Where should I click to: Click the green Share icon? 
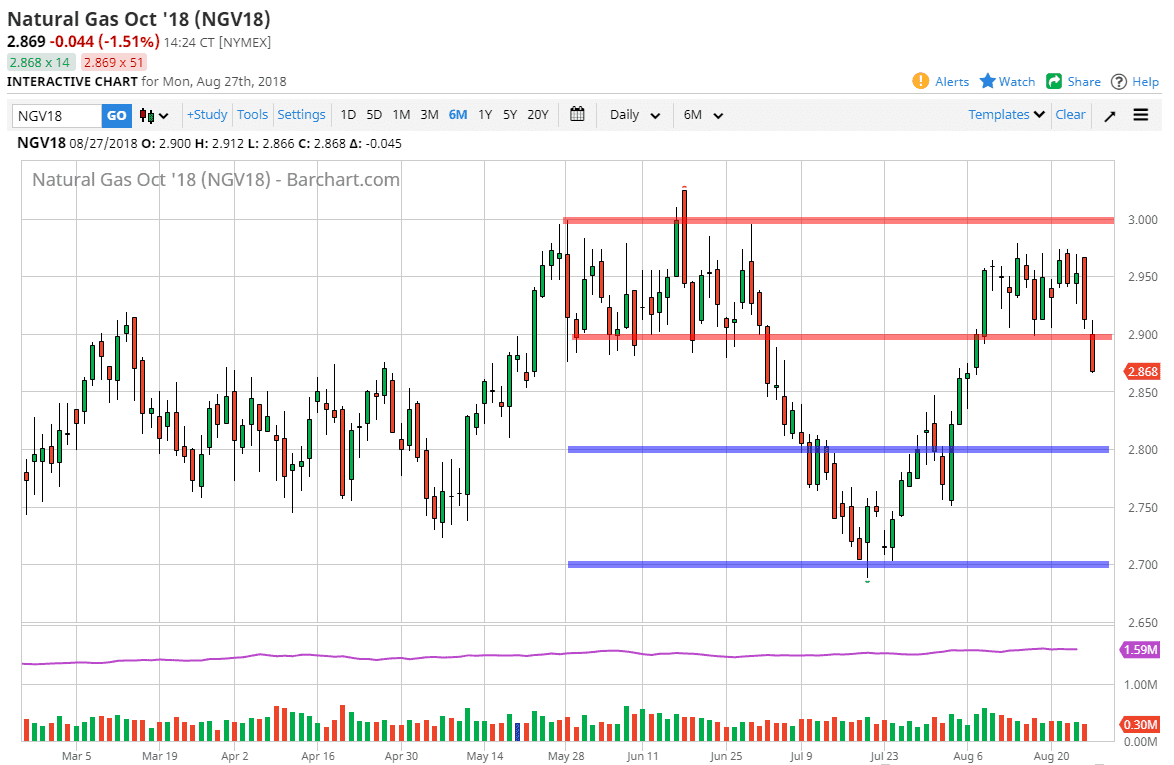pyautogui.click(x=1054, y=81)
